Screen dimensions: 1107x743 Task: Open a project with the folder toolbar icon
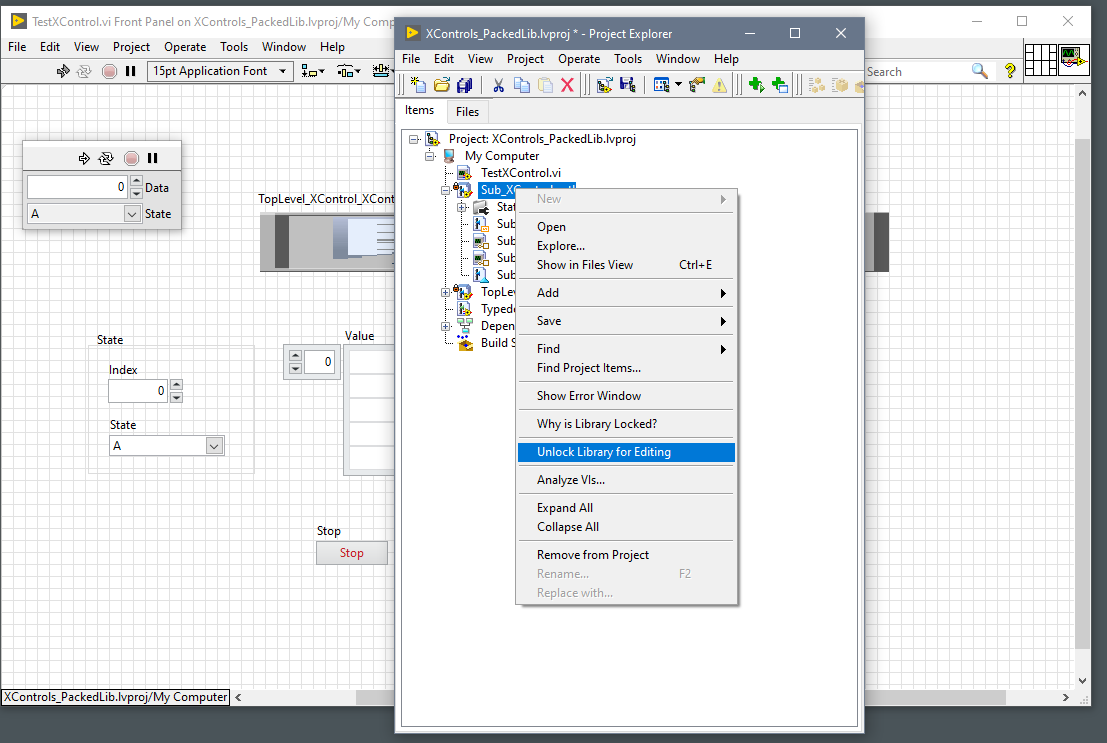click(x=440, y=84)
